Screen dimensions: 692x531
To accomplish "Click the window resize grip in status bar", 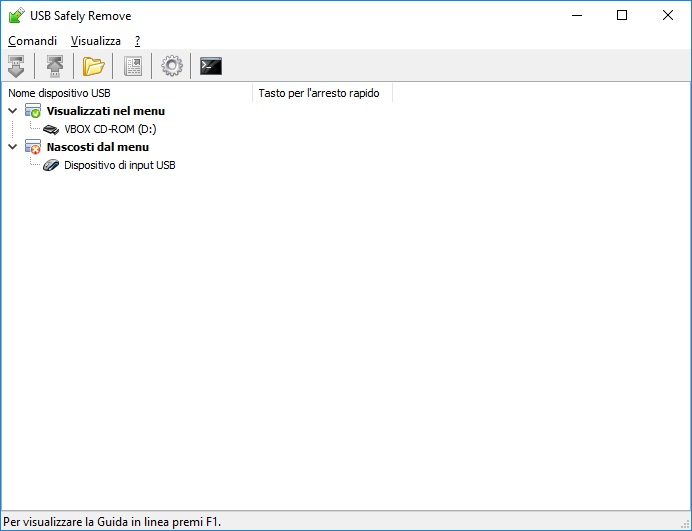I will coord(685,524).
